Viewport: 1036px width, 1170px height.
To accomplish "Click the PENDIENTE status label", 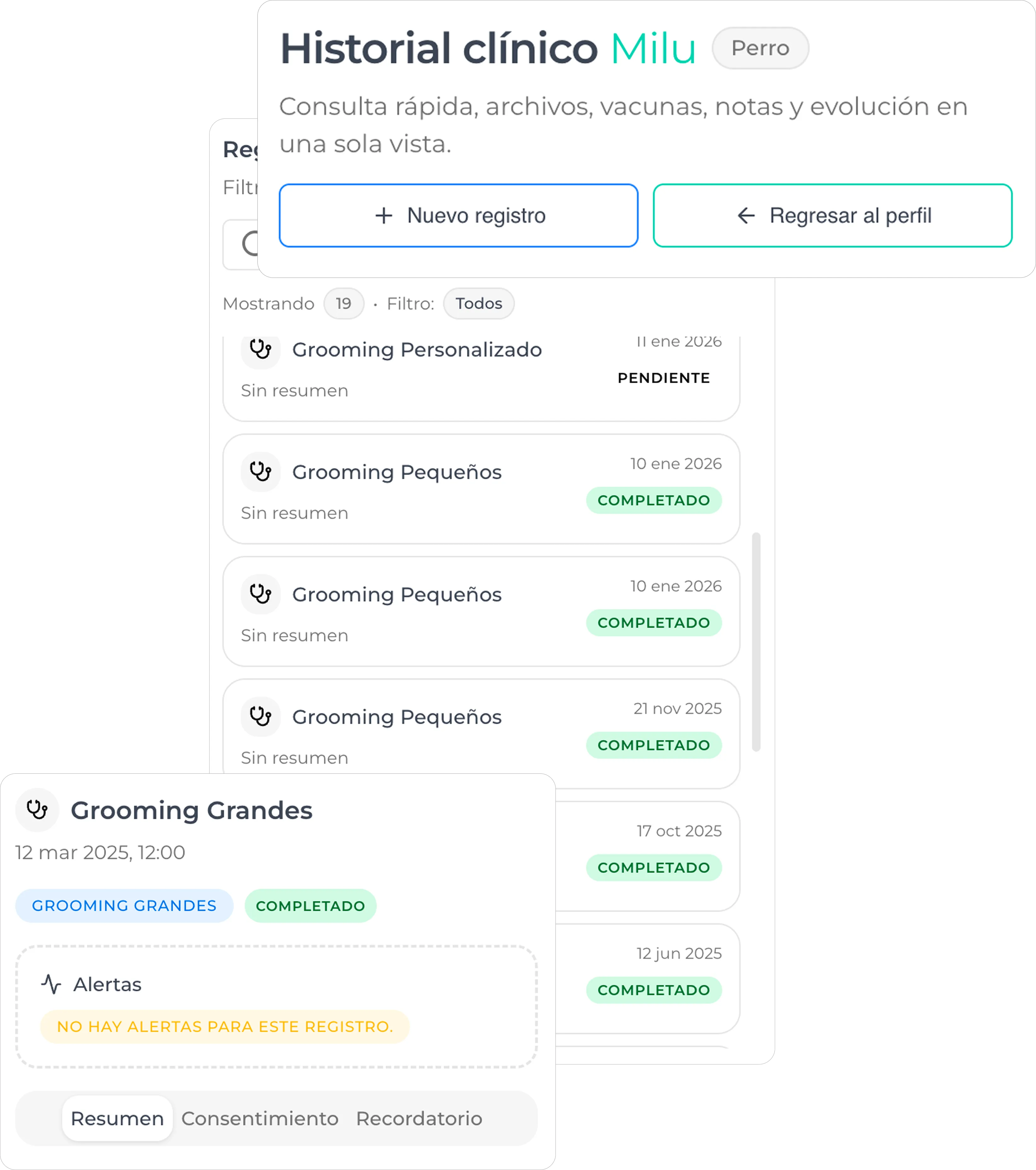I will point(663,378).
